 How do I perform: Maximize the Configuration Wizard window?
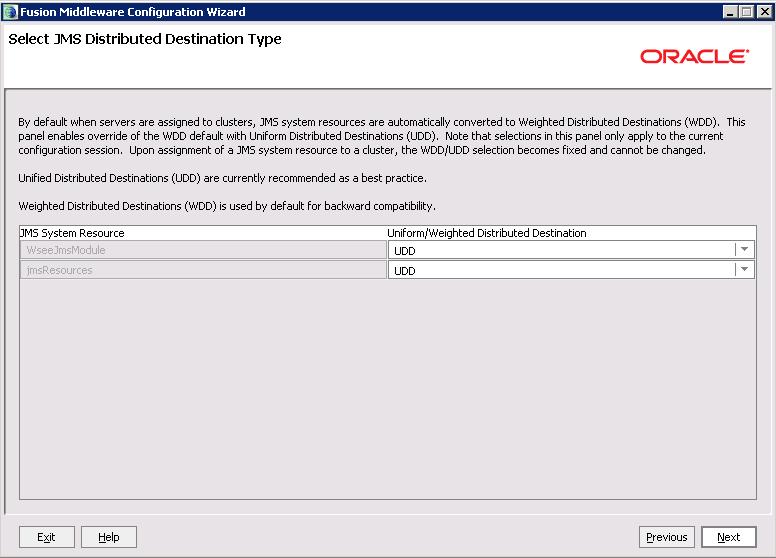click(x=747, y=12)
